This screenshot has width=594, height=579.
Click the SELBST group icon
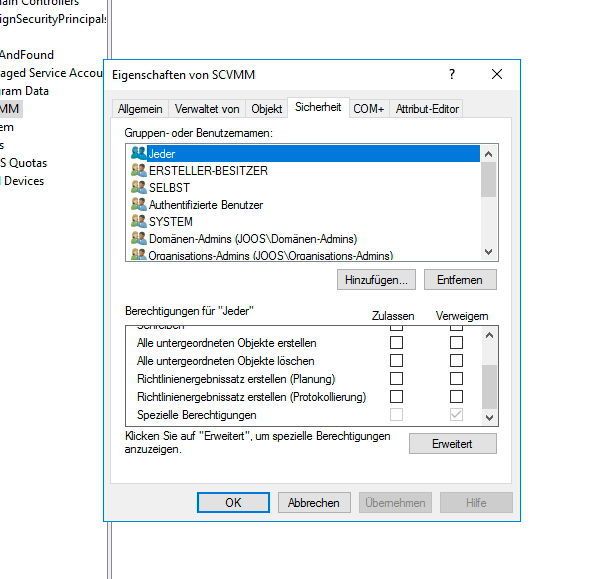(139, 187)
